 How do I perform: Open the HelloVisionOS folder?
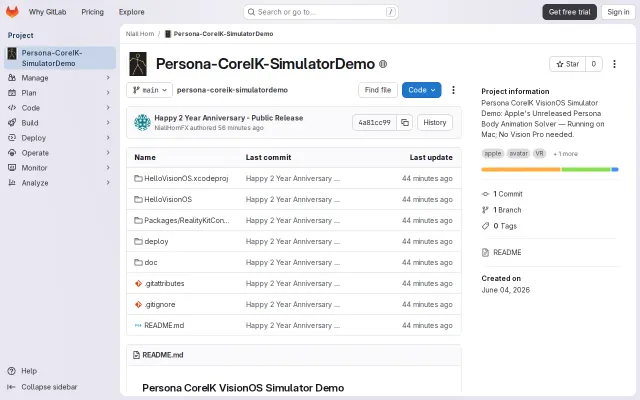168,199
